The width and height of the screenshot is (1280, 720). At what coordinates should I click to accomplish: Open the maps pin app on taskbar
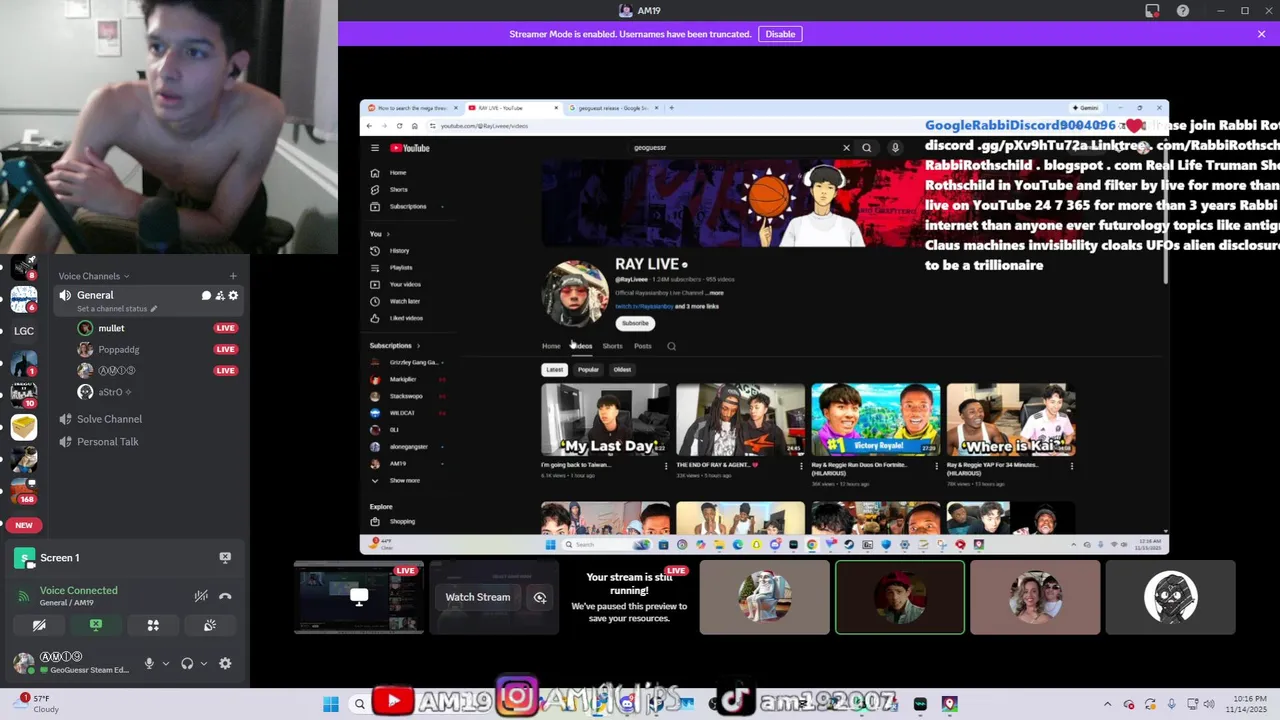949,704
